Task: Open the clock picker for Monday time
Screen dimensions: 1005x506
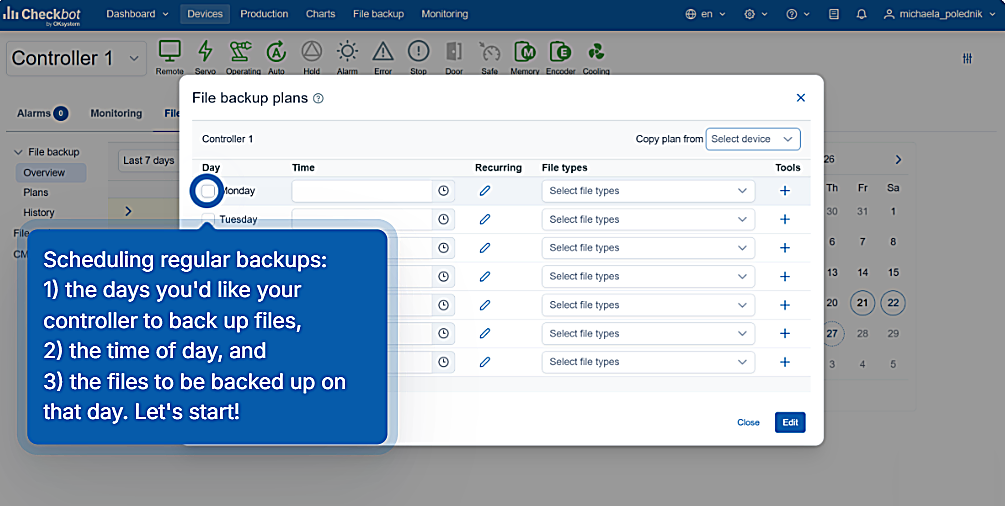Action: pyautogui.click(x=443, y=191)
